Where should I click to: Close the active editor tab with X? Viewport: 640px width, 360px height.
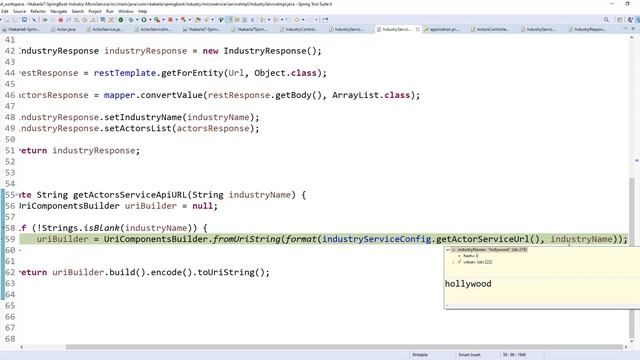418,29
